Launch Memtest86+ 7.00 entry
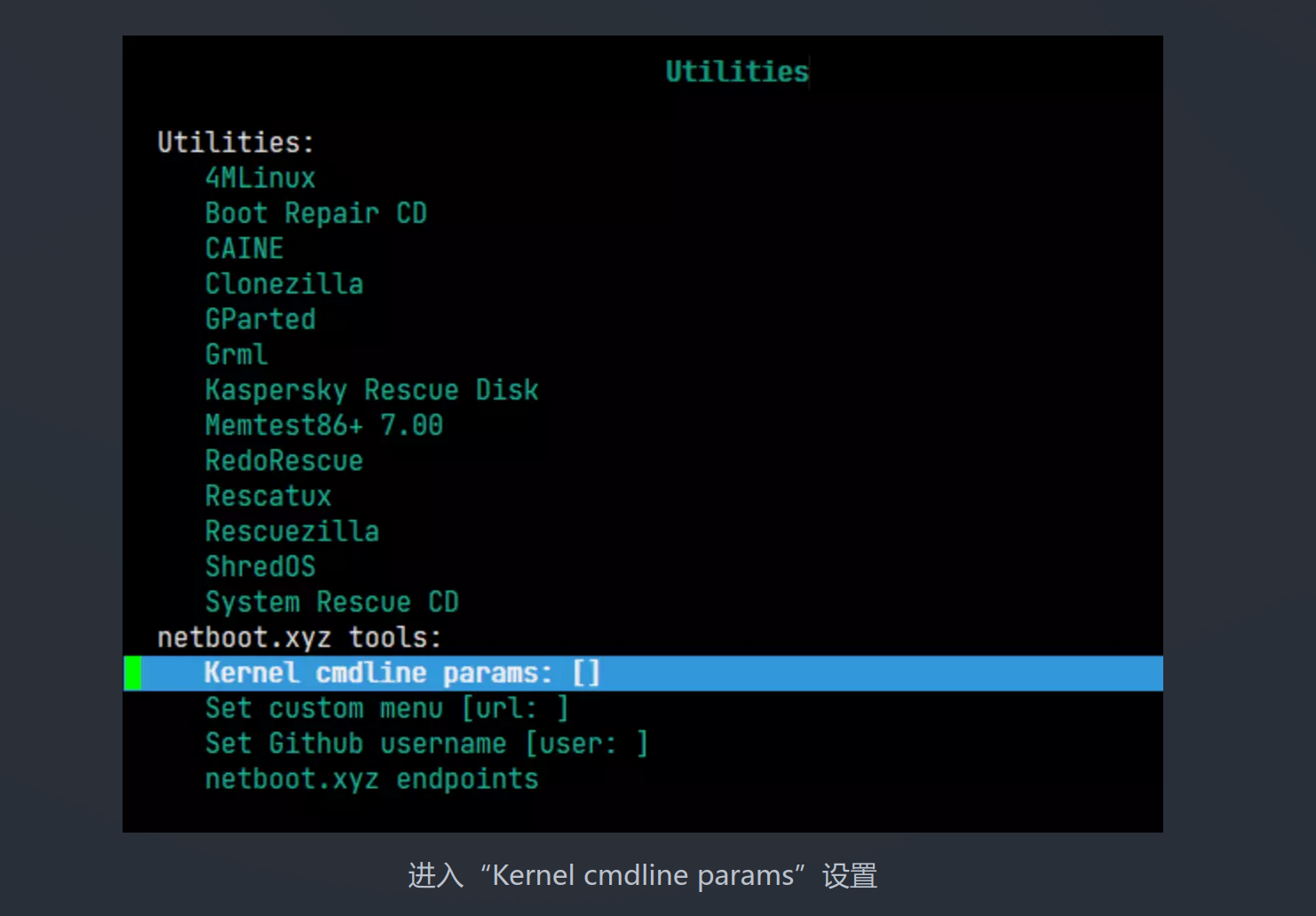 pos(324,425)
